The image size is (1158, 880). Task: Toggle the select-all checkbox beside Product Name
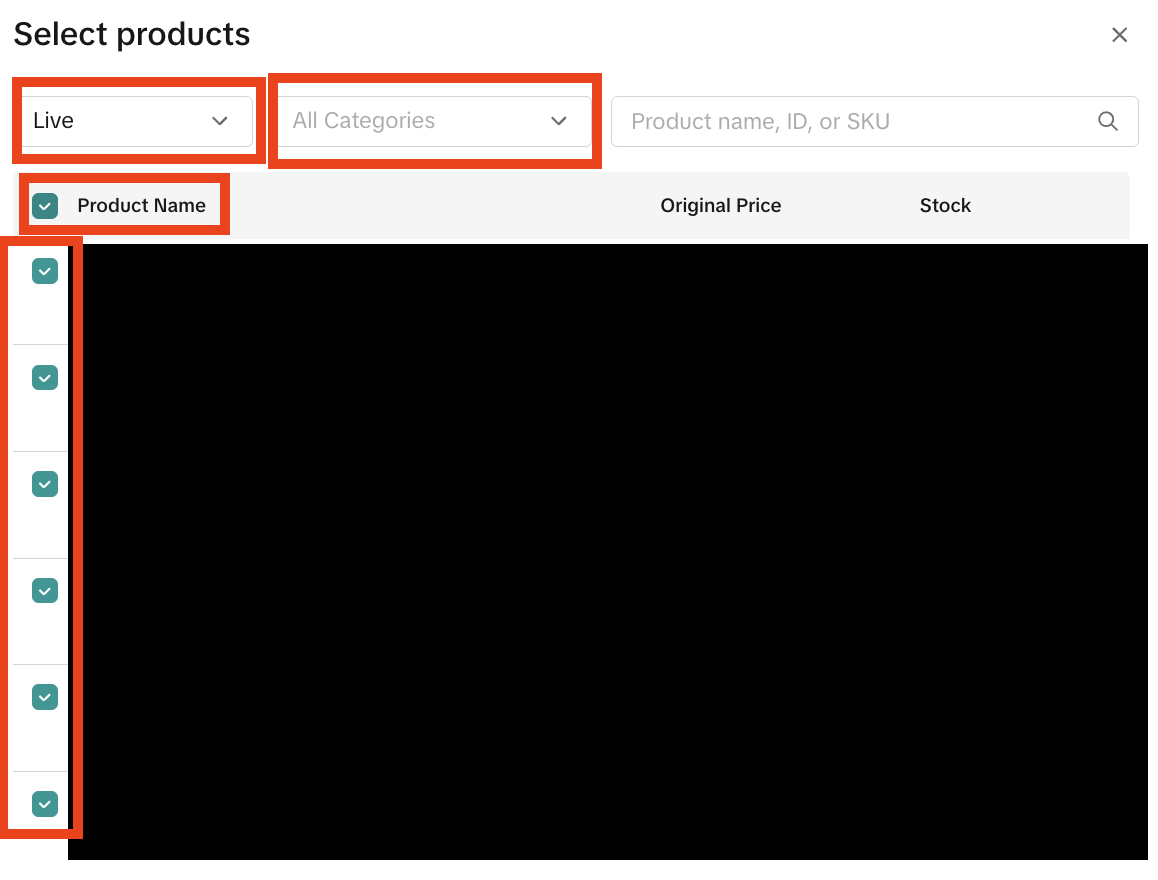[45, 206]
